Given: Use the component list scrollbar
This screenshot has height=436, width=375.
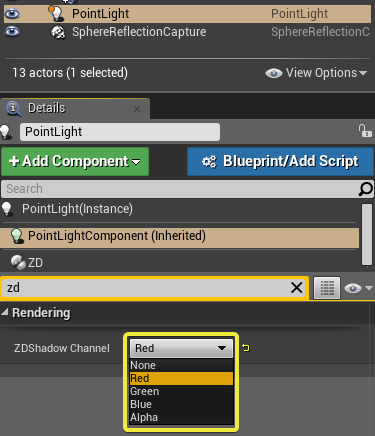Looking at the screenshot, I should pyautogui.click(x=367, y=235).
